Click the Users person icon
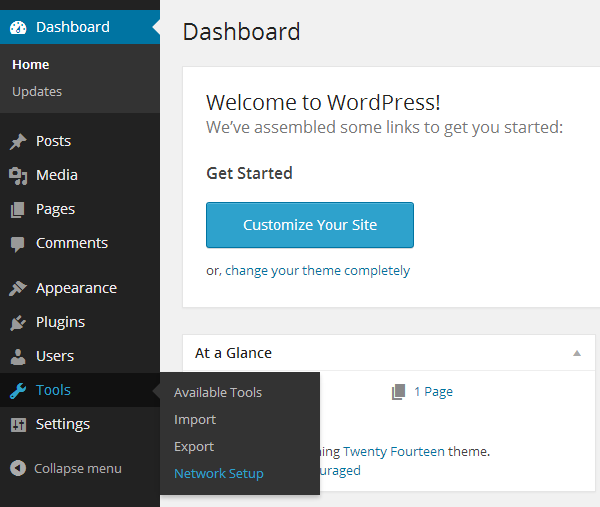 click(18, 356)
